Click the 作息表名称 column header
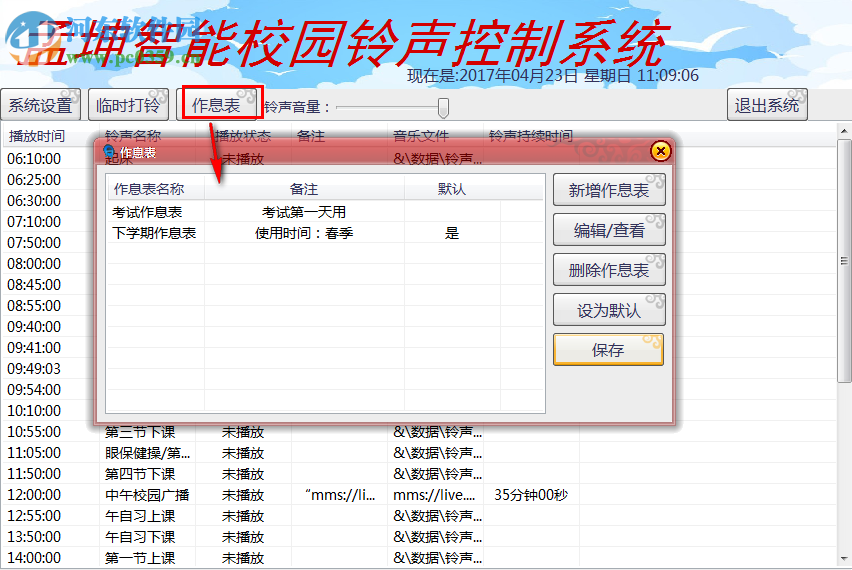Screen dimensions: 852x570 pos(155,189)
